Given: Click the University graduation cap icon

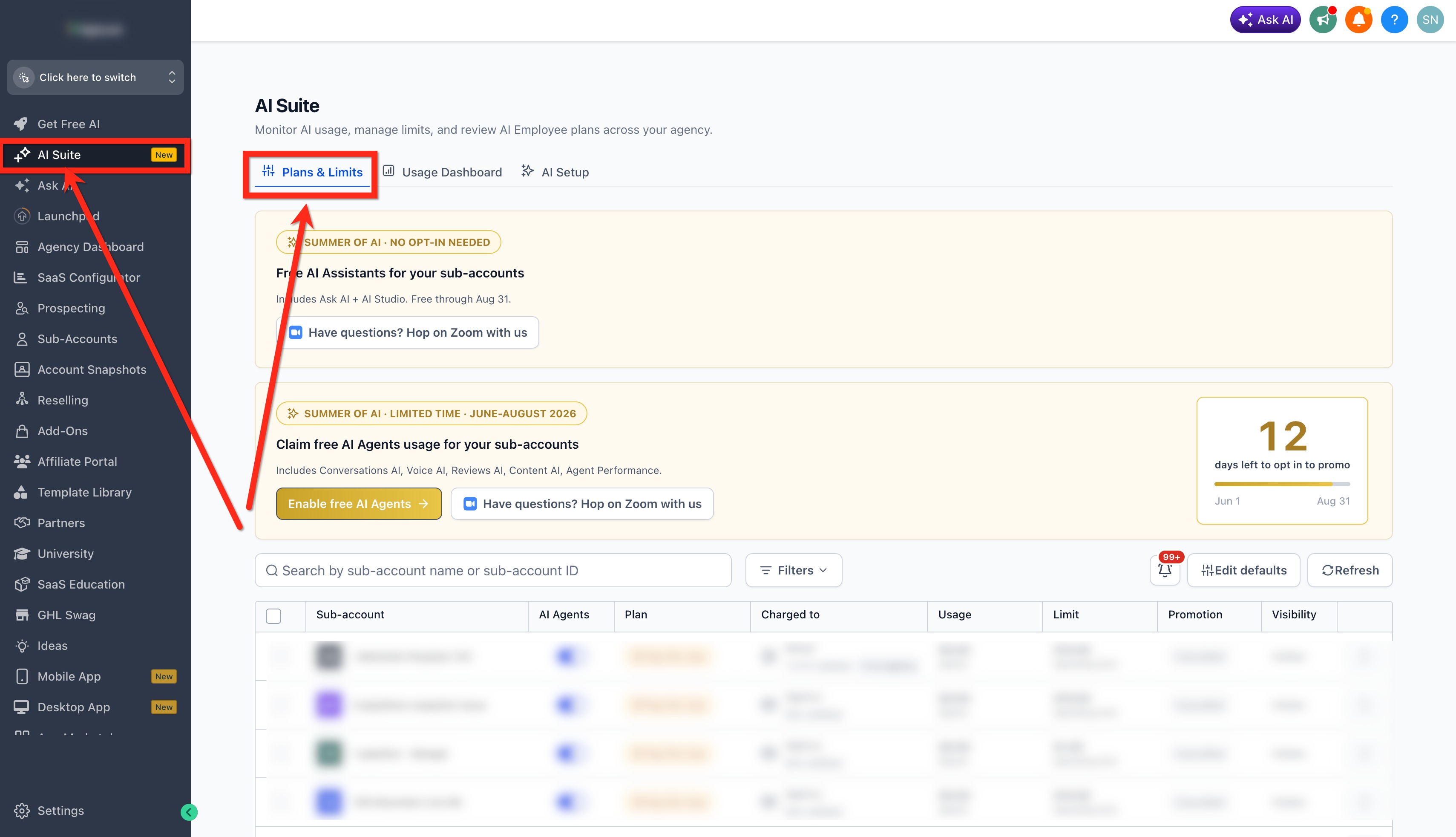Looking at the screenshot, I should click(x=22, y=554).
